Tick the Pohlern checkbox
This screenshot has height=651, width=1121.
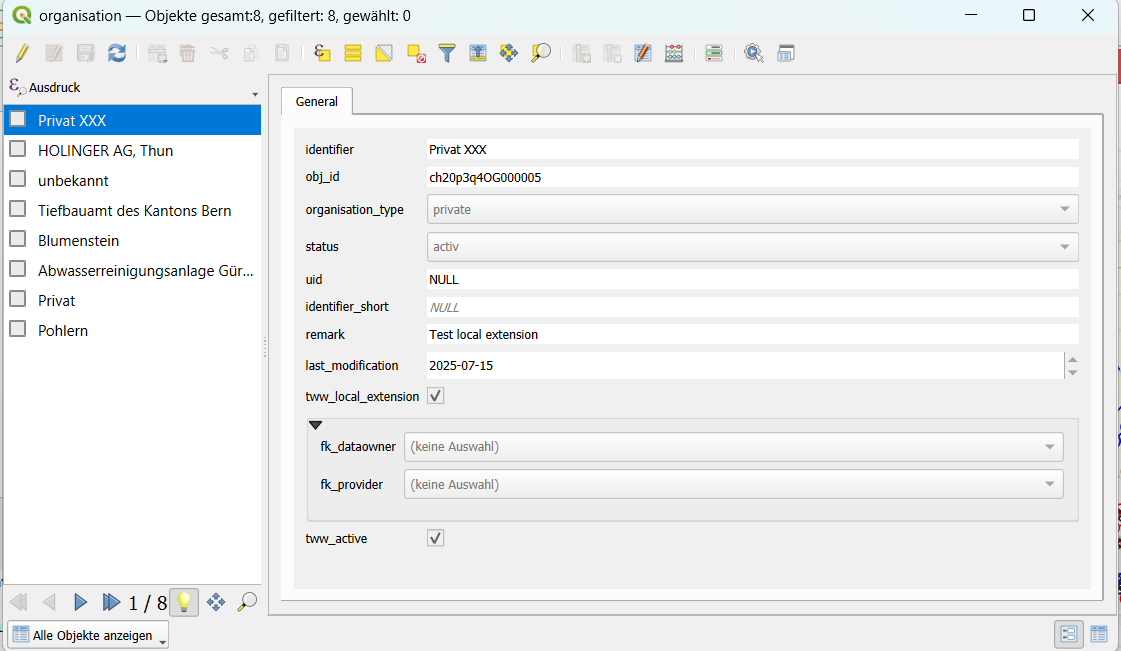click(18, 329)
